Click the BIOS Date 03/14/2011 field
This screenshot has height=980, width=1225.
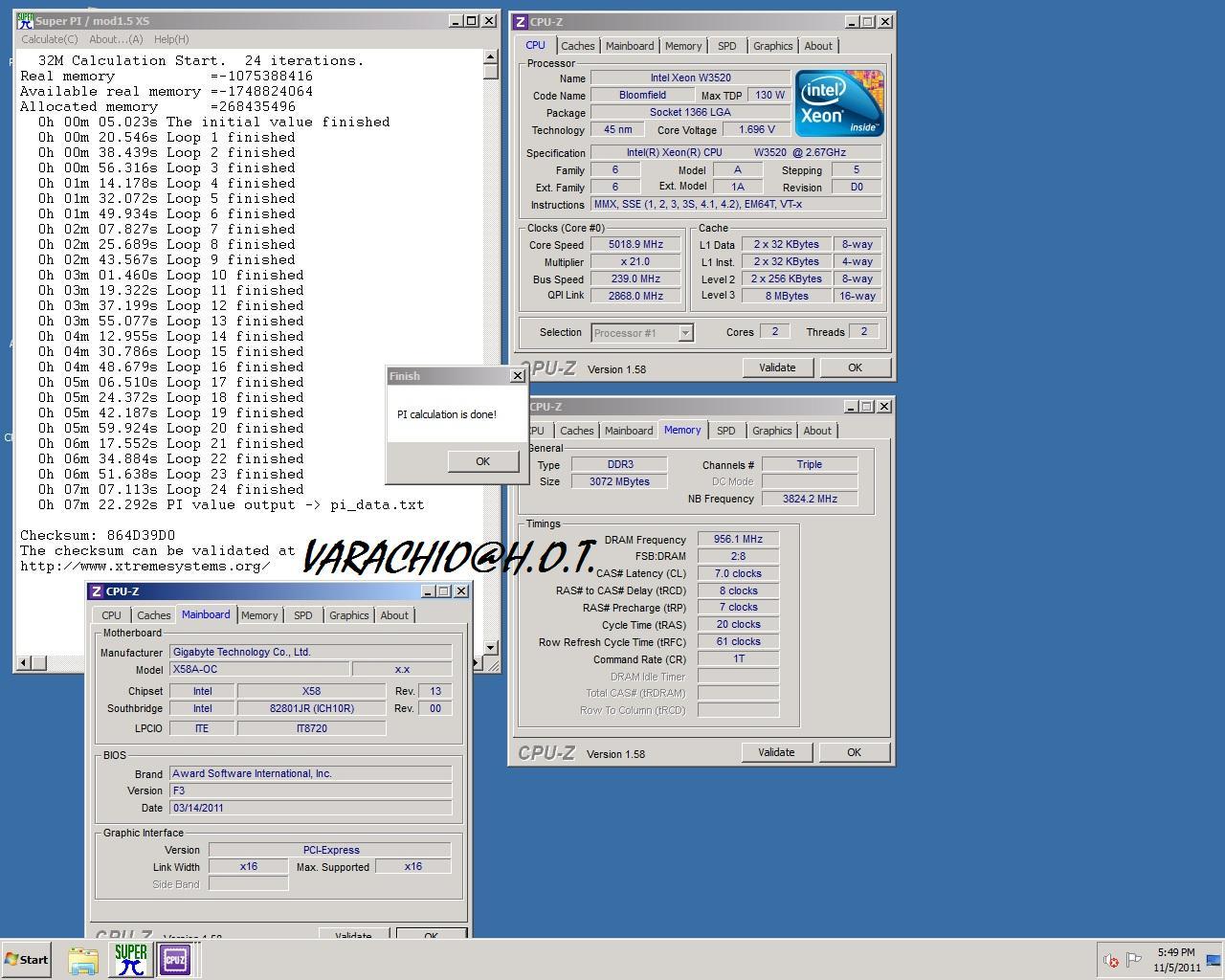(x=310, y=807)
